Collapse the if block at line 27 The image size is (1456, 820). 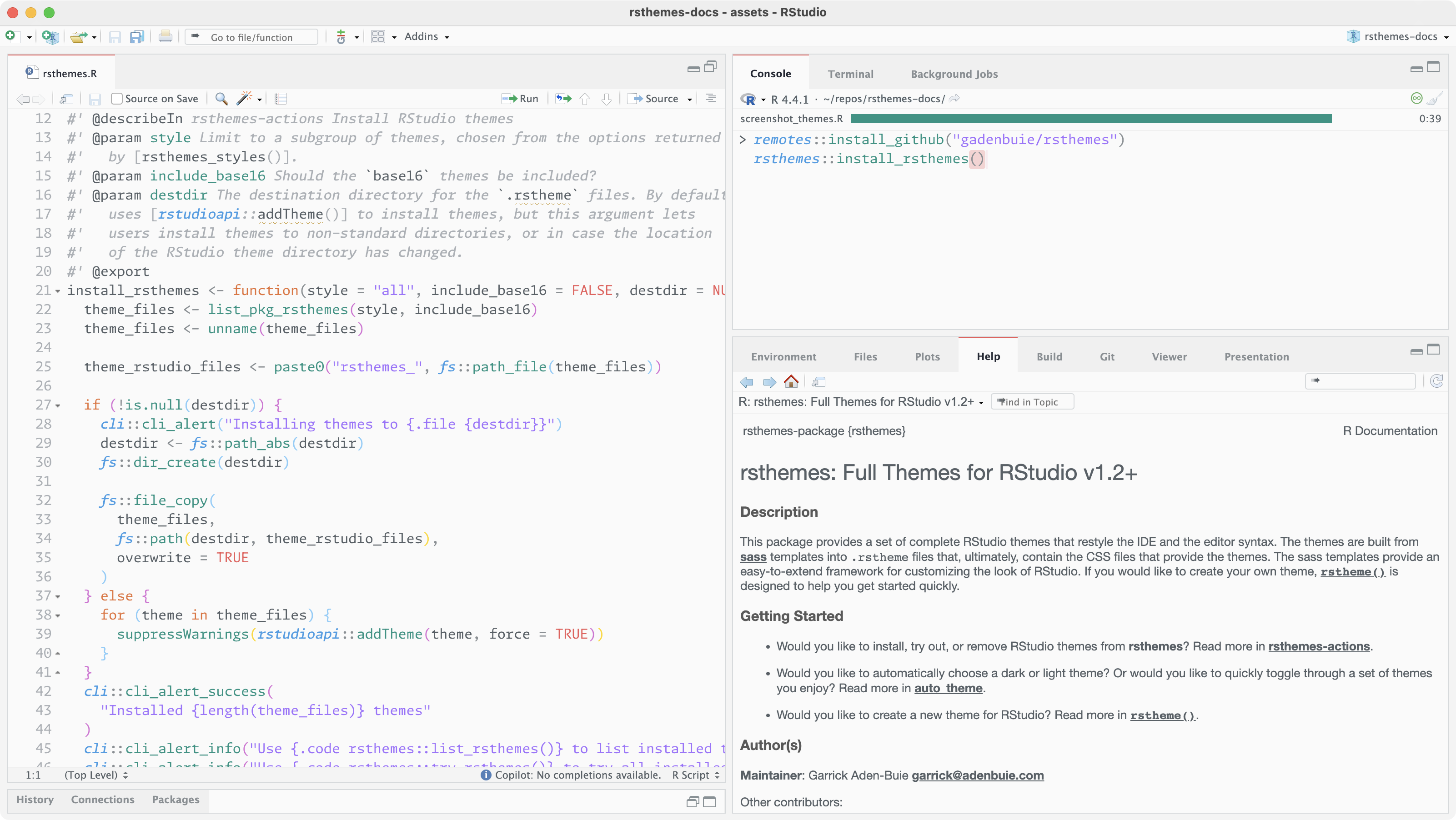coord(58,406)
